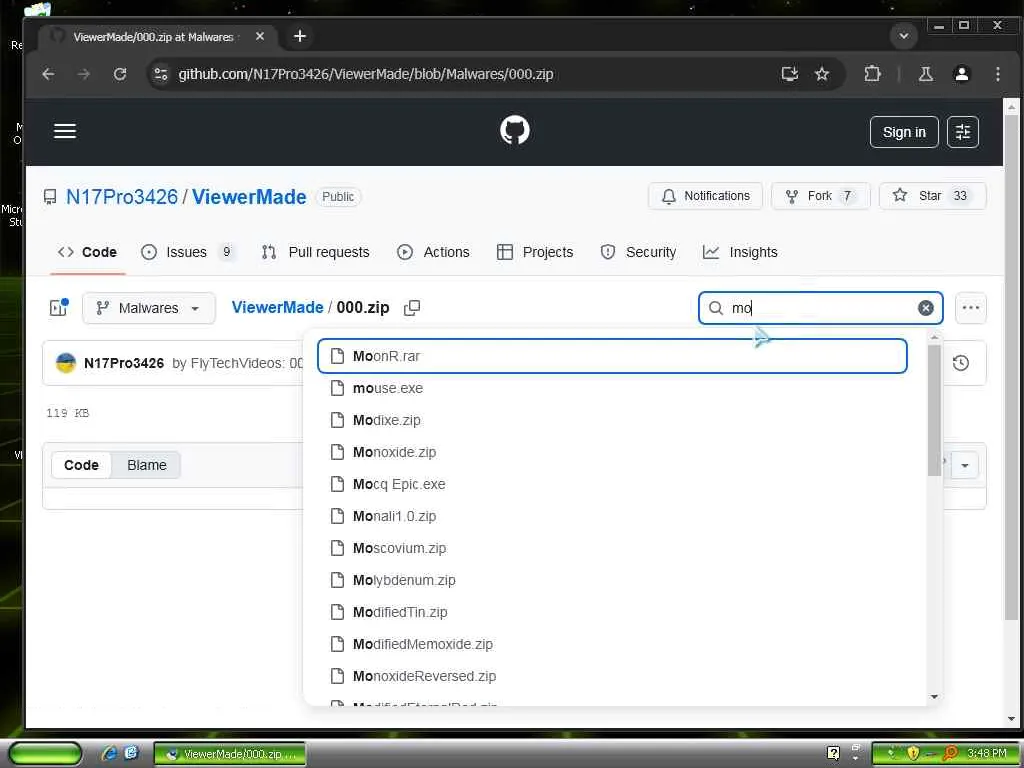Open the tab search chevron dropdown

point(904,36)
